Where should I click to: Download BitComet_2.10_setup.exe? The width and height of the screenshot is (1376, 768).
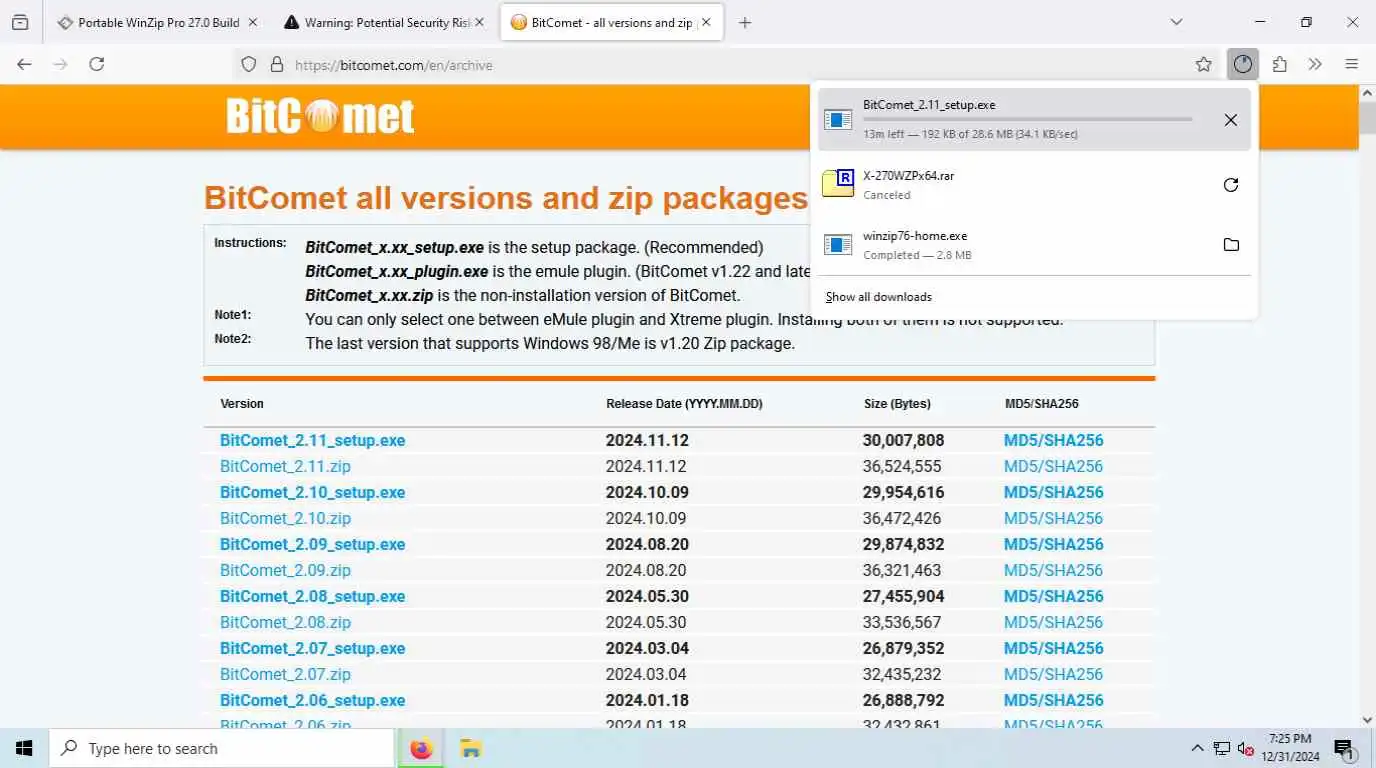(312, 492)
